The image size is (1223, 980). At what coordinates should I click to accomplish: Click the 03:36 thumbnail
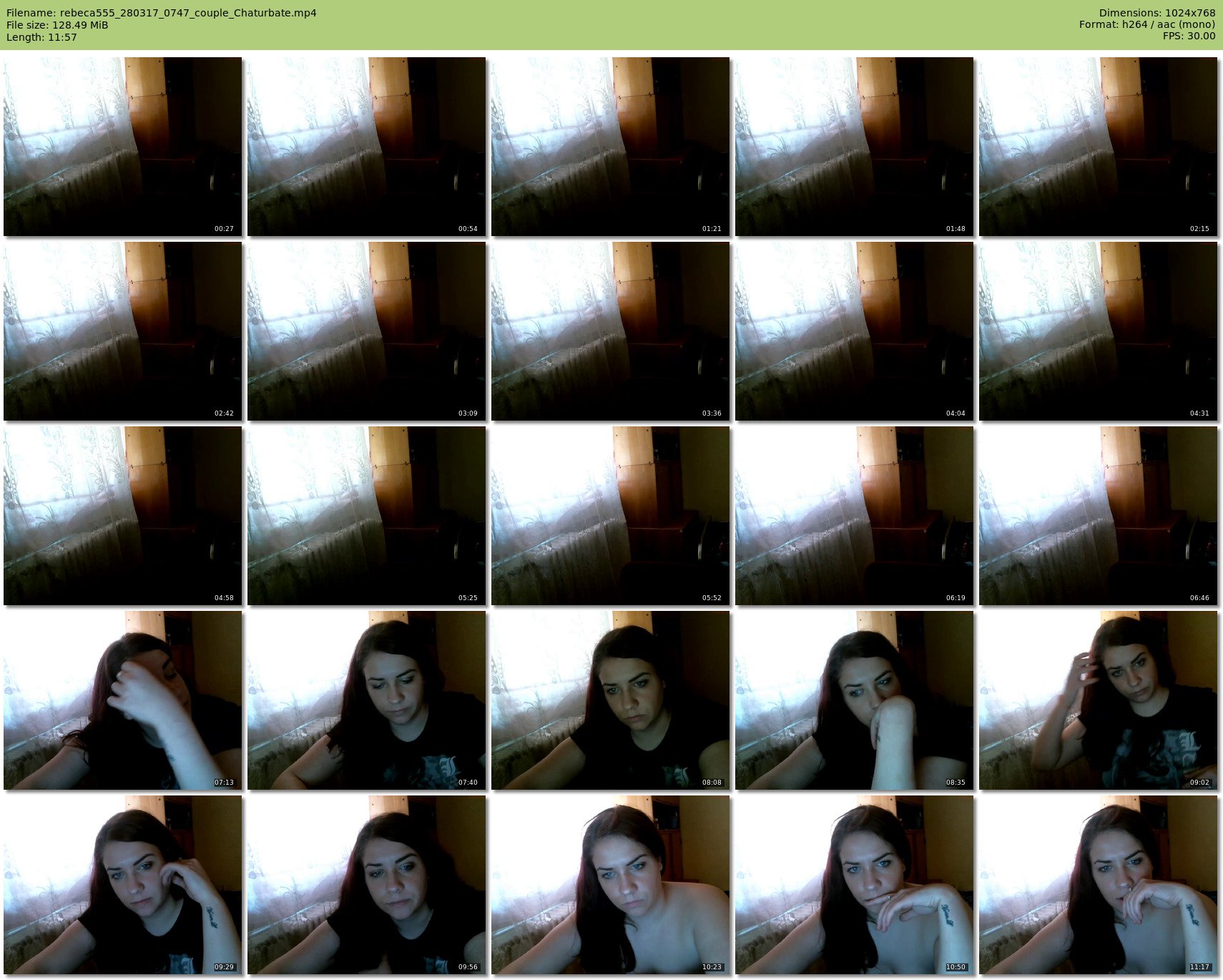coord(610,331)
